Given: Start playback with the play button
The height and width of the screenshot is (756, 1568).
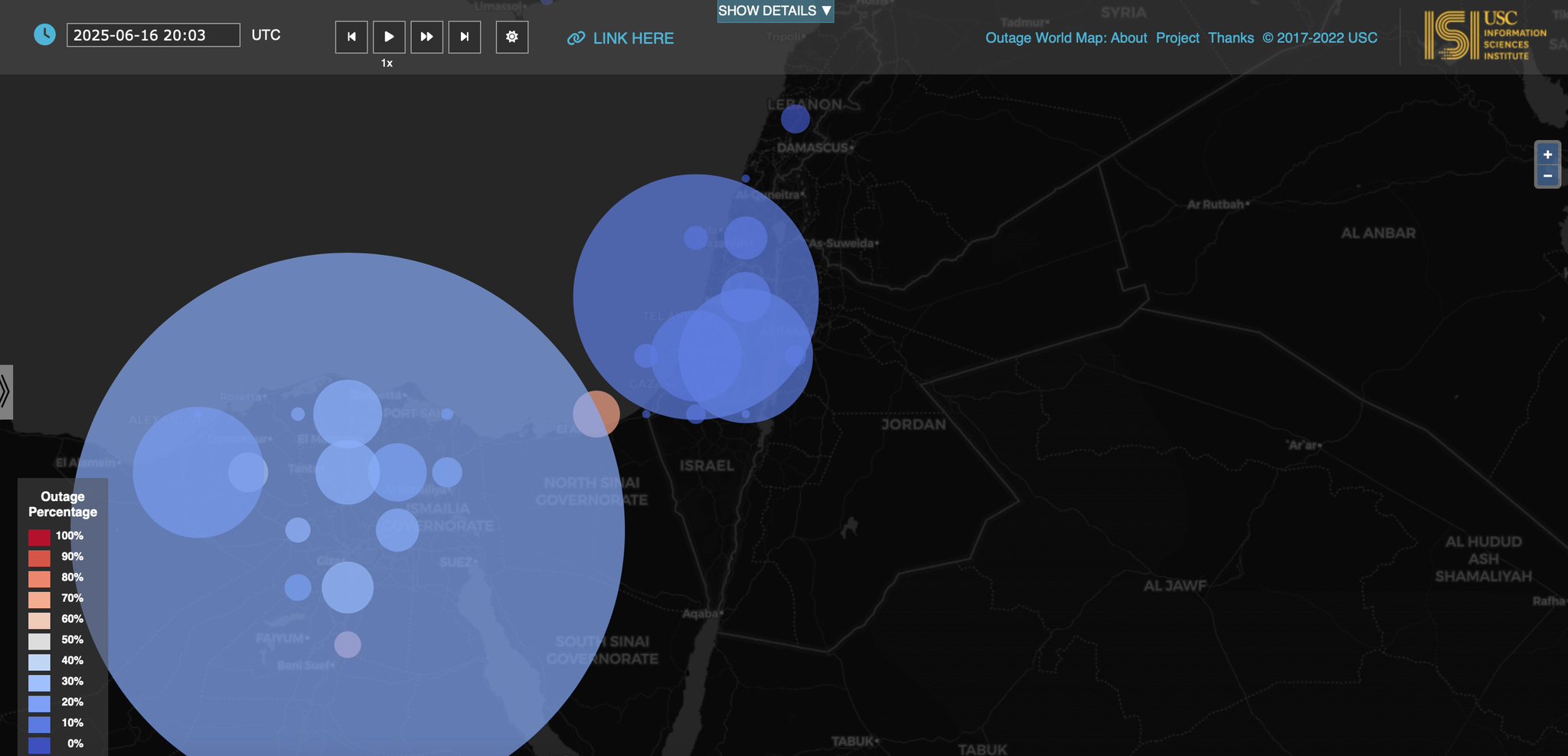Looking at the screenshot, I should pos(389,37).
